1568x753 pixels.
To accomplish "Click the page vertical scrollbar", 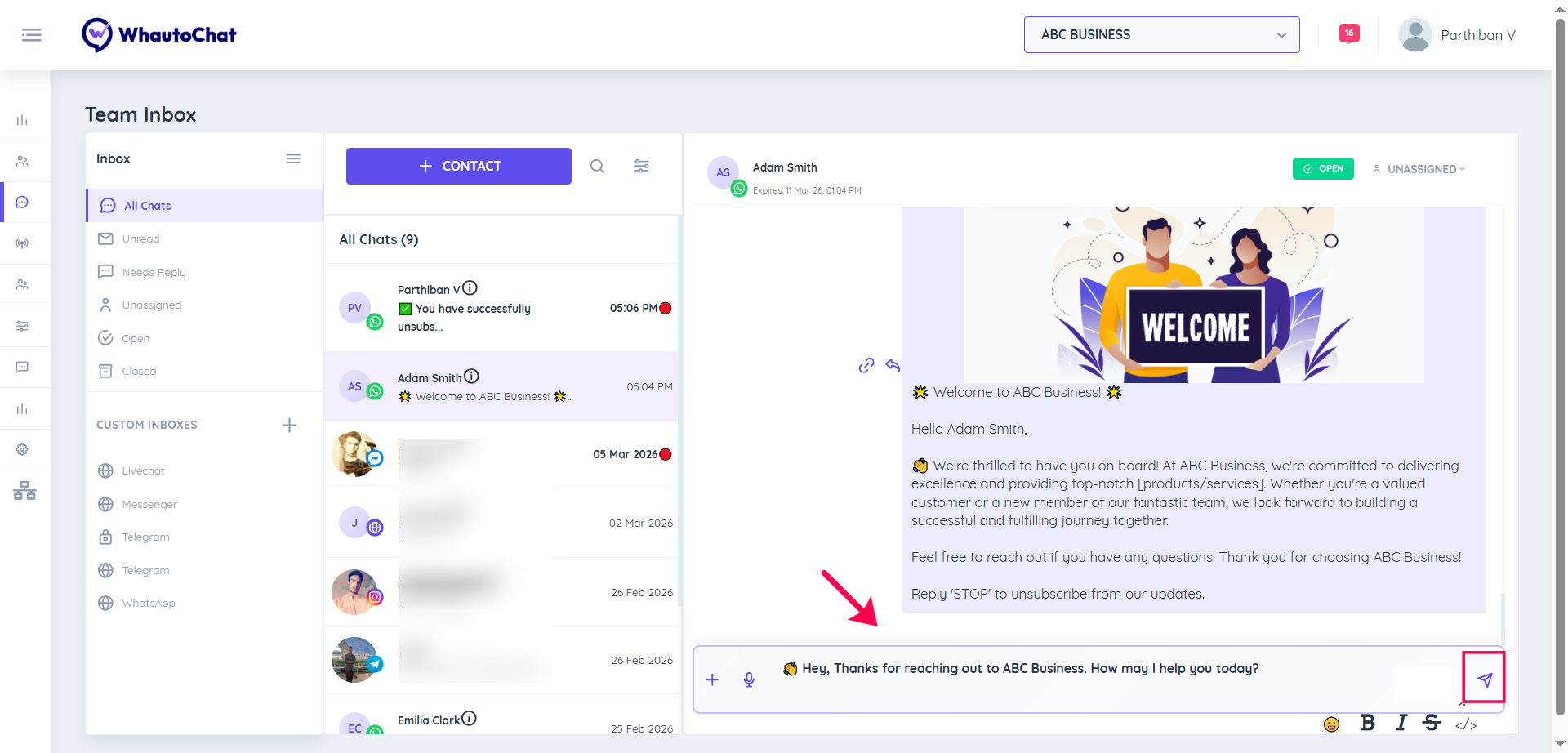I will pyautogui.click(x=1560, y=327).
